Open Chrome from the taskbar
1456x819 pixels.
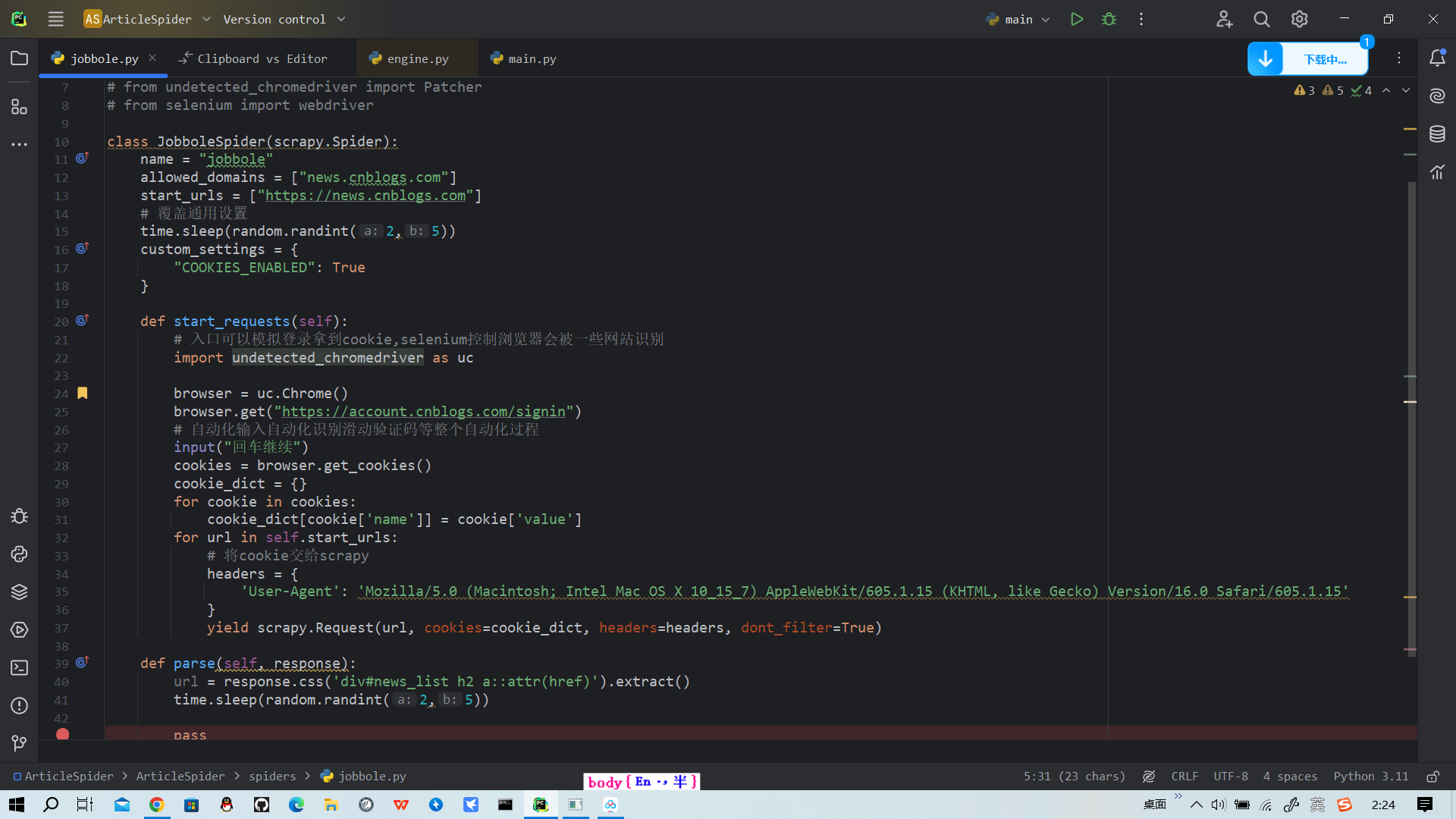click(x=157, y=805)
